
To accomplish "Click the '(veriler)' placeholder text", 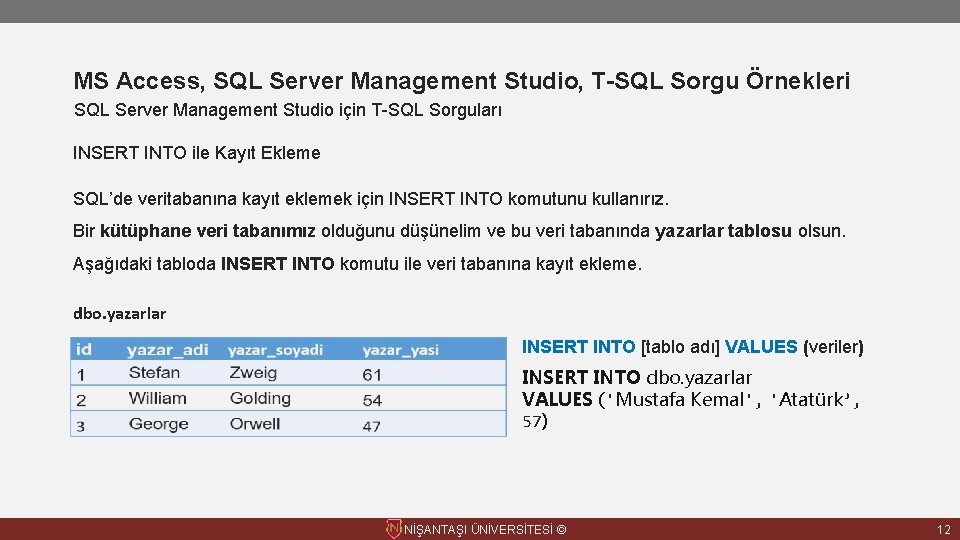I will [833, 348].
